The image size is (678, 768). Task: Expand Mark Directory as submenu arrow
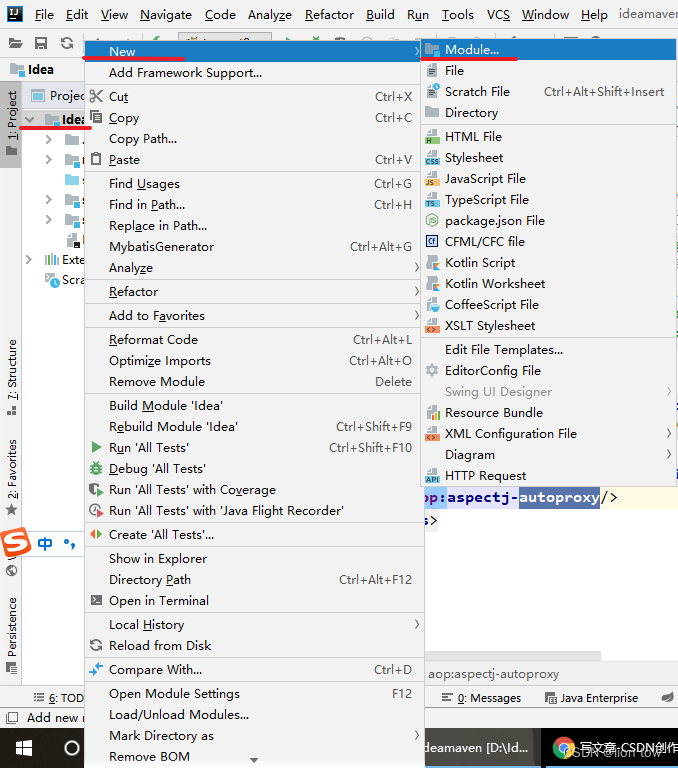(x=416, y=735)
